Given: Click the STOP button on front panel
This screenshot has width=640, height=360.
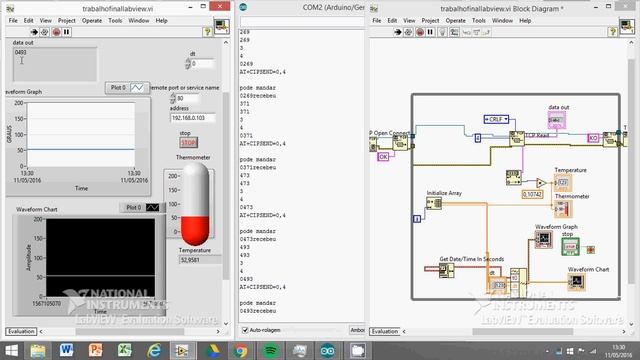Looking at the screenshot, I should click(x=188, y=142).
